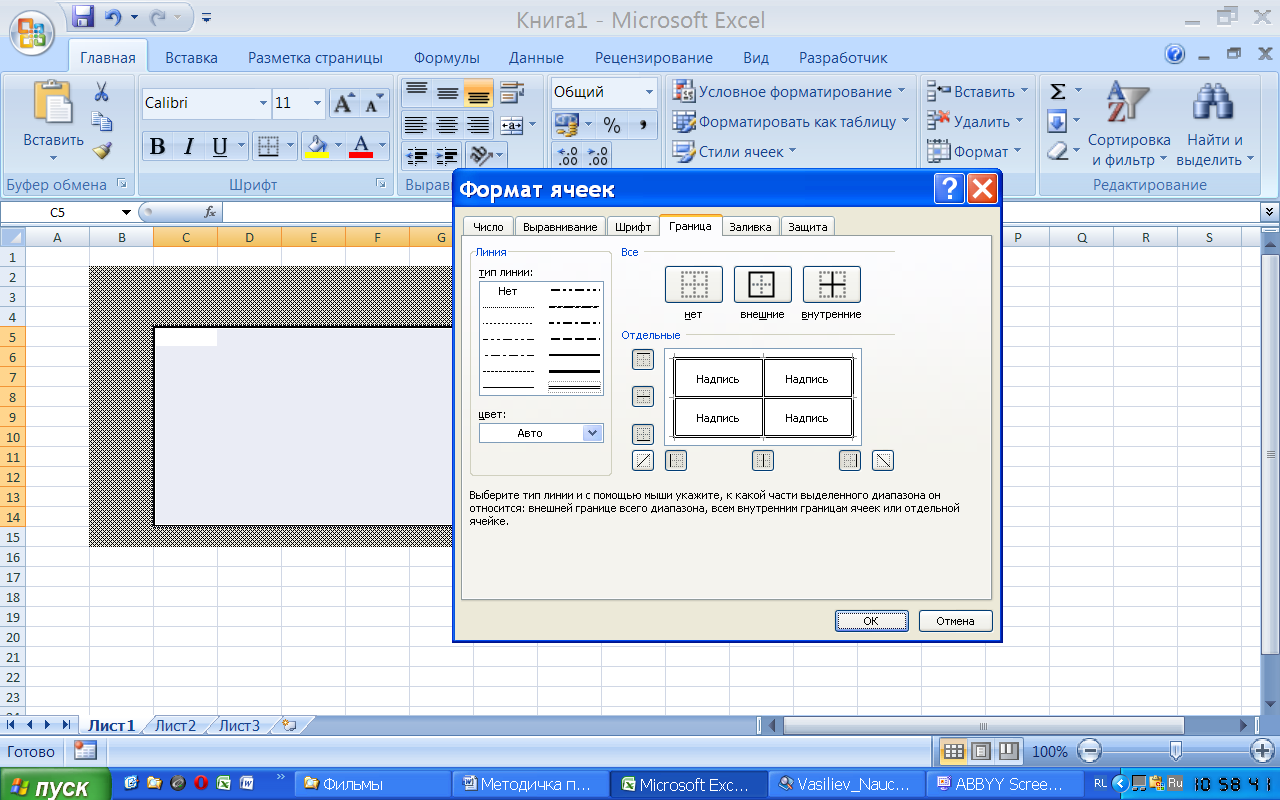Click the Name Box showing C5

click(x=69, y=212)
